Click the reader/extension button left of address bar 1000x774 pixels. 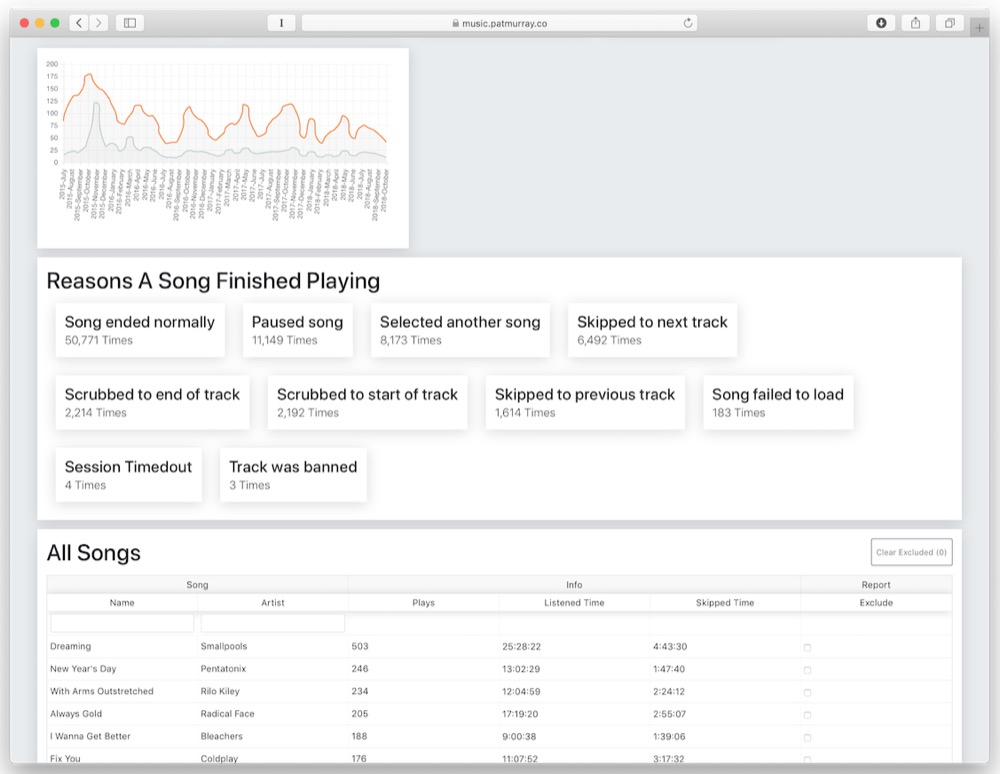coord(281,22)
